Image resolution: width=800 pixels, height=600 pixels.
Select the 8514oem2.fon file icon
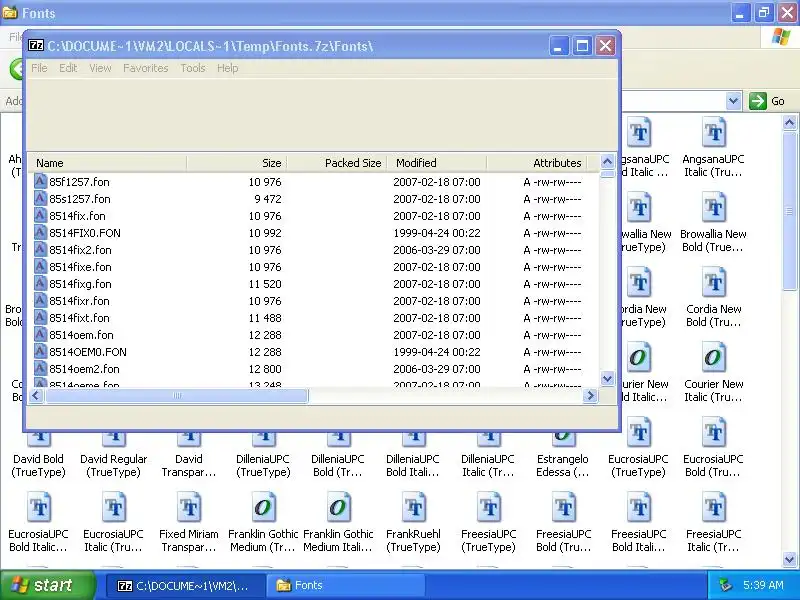(40, 368)
